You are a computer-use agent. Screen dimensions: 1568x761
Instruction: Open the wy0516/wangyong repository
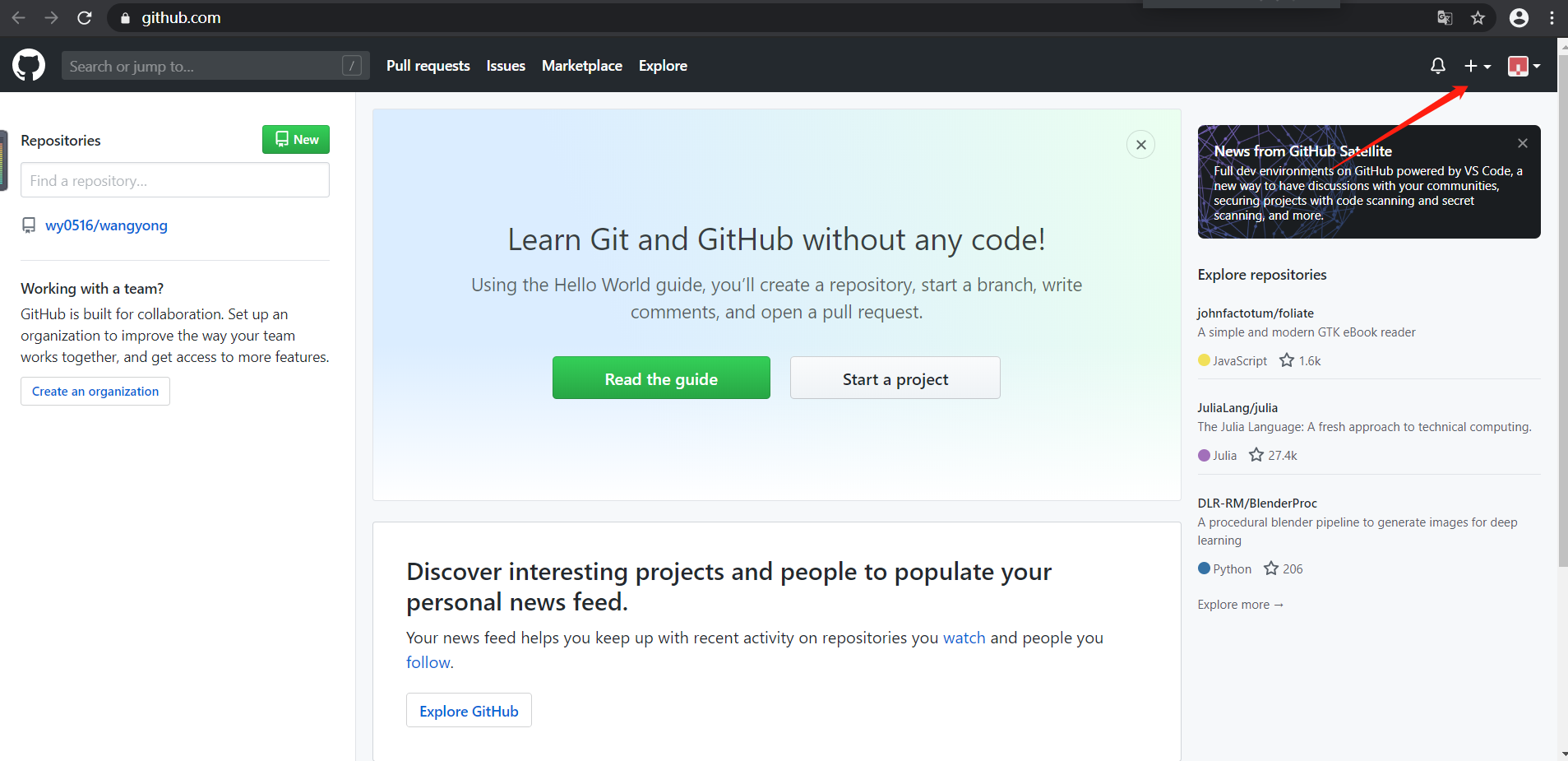tap(106, 225)
